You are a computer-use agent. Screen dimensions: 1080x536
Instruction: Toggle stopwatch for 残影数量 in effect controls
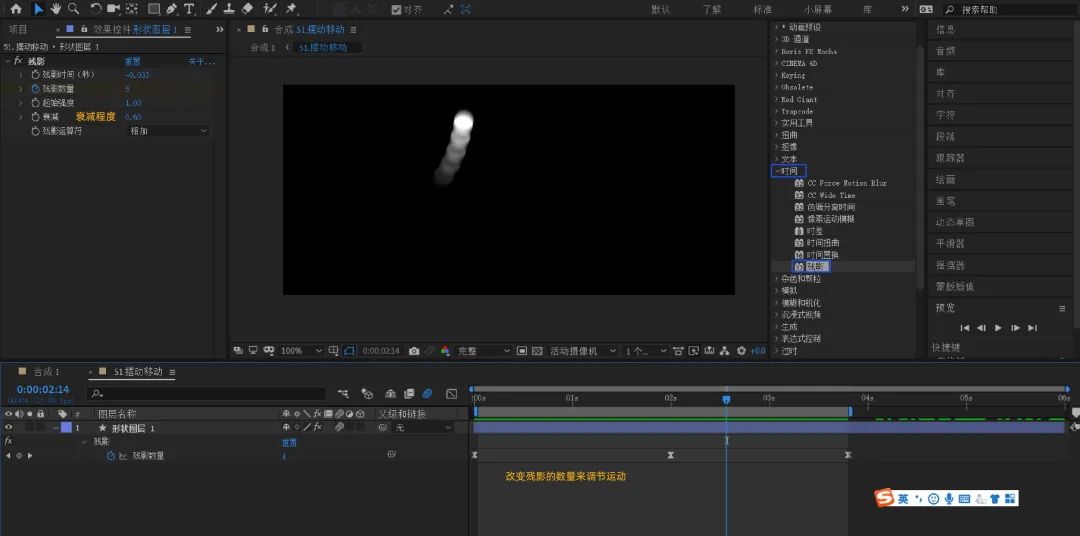pyautogui.click(x=36, y=89)
